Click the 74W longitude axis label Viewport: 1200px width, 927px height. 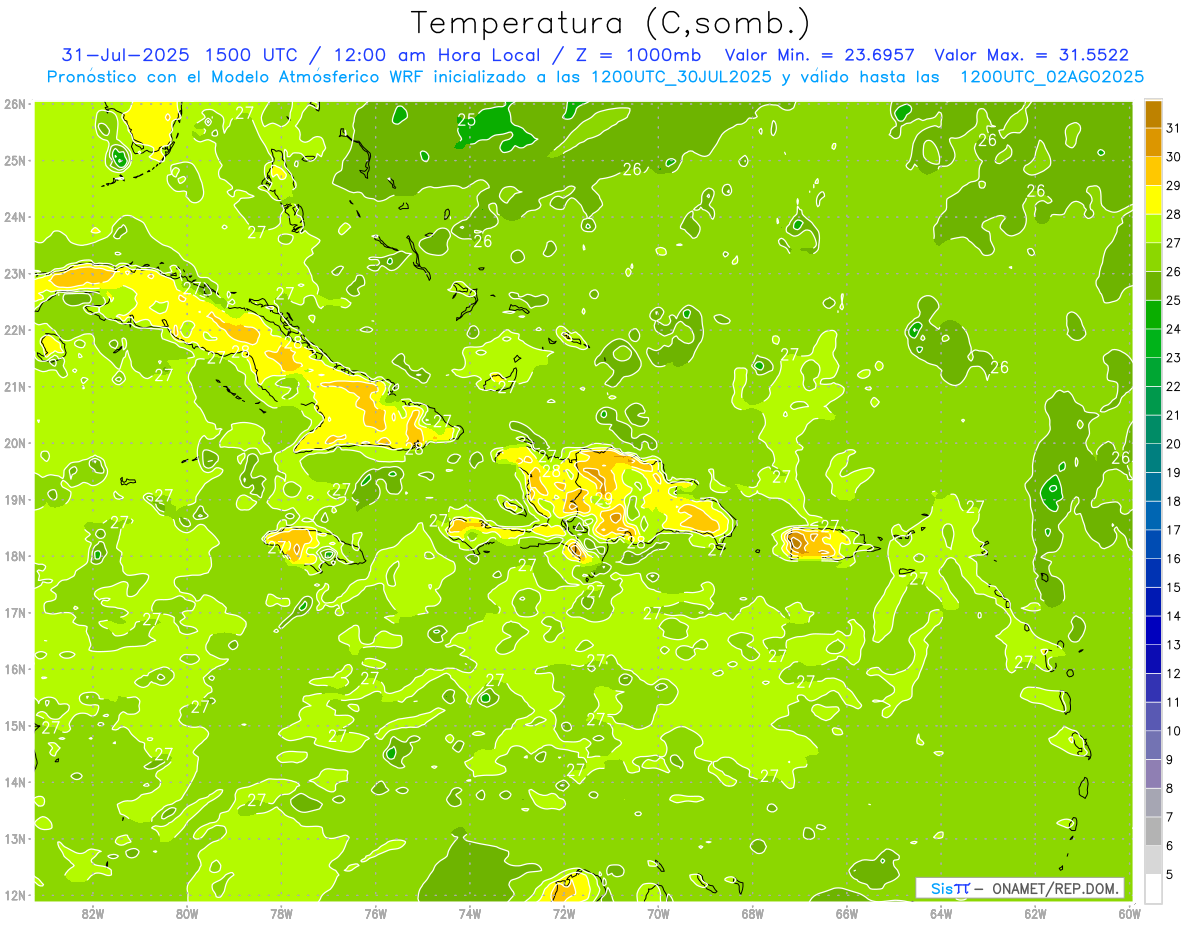click(469, 913)
